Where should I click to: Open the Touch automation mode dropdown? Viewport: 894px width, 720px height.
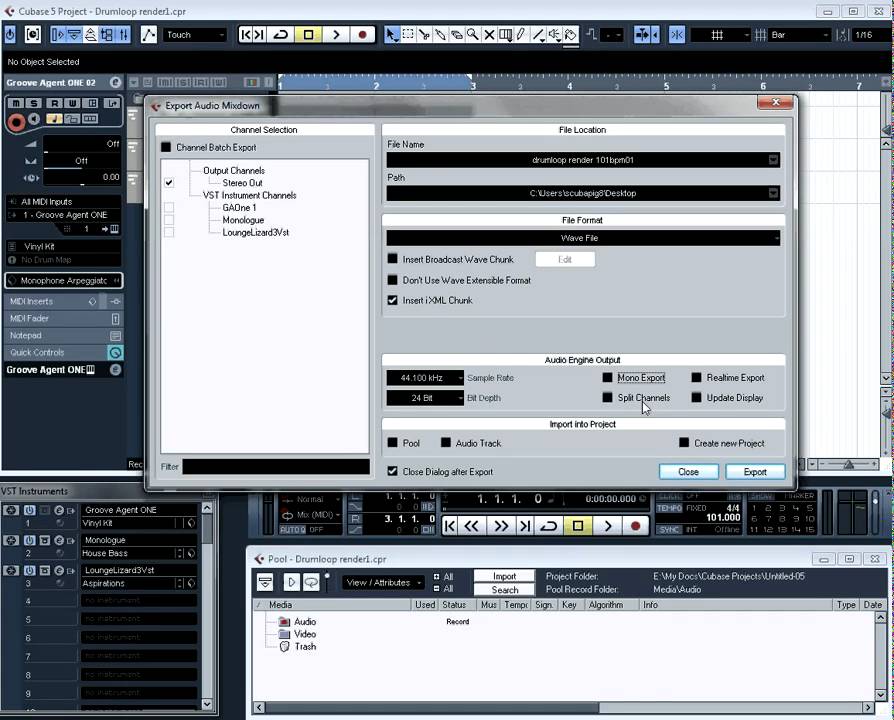tap(195, 35)
